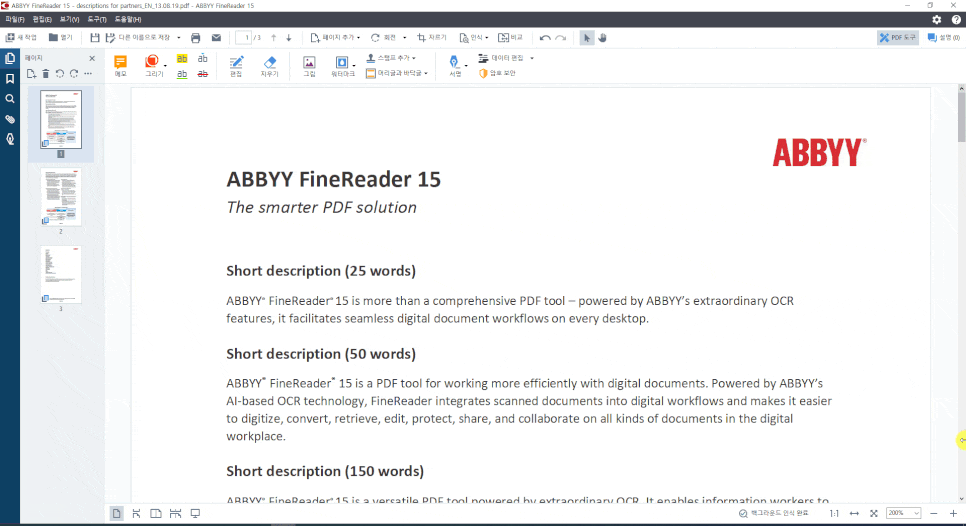This screenshot has height=526, width=966.
Task: Open the Digital Signatures sidebar panel
Action: tap(10, 139)
